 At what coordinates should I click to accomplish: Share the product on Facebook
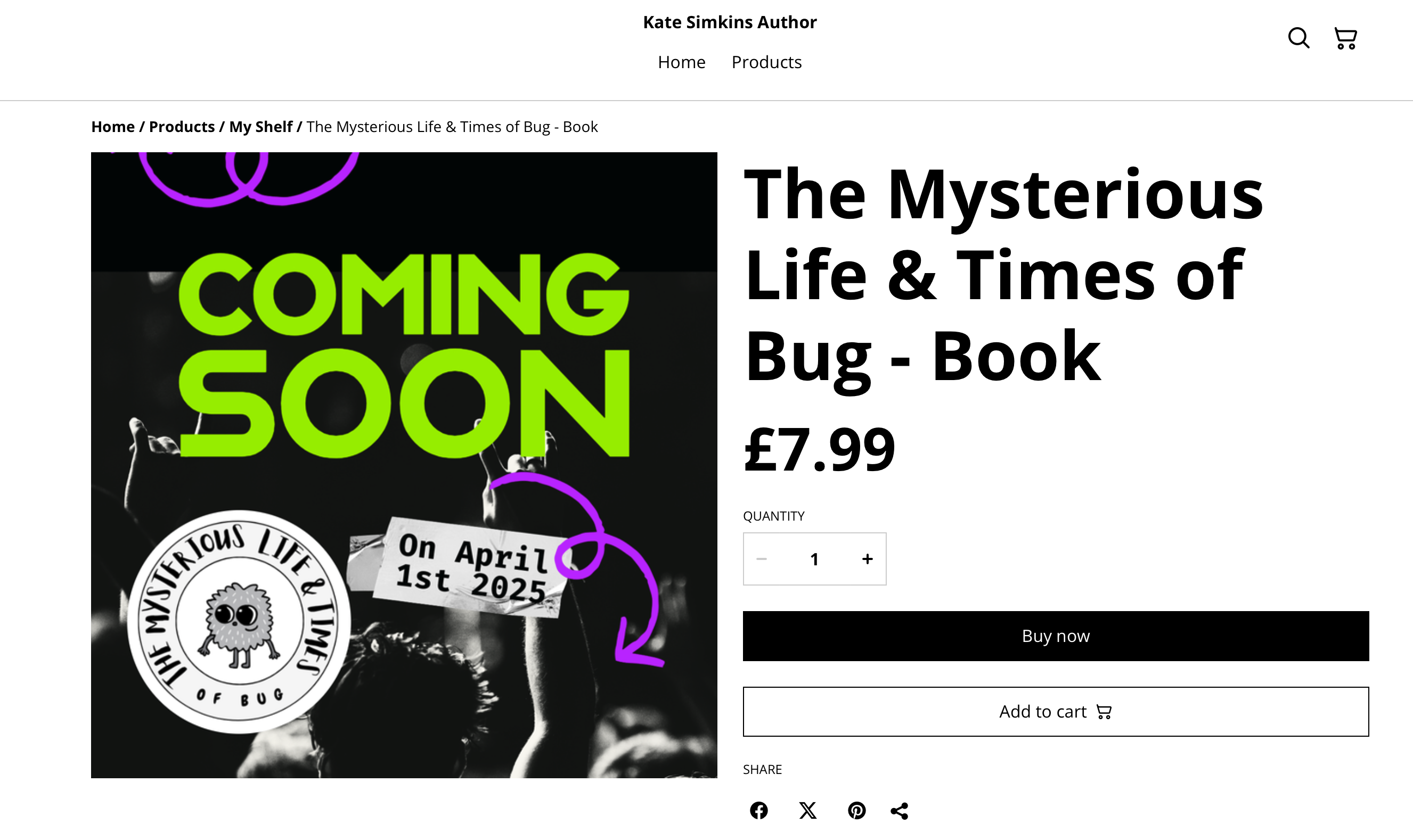pos(759,811)
